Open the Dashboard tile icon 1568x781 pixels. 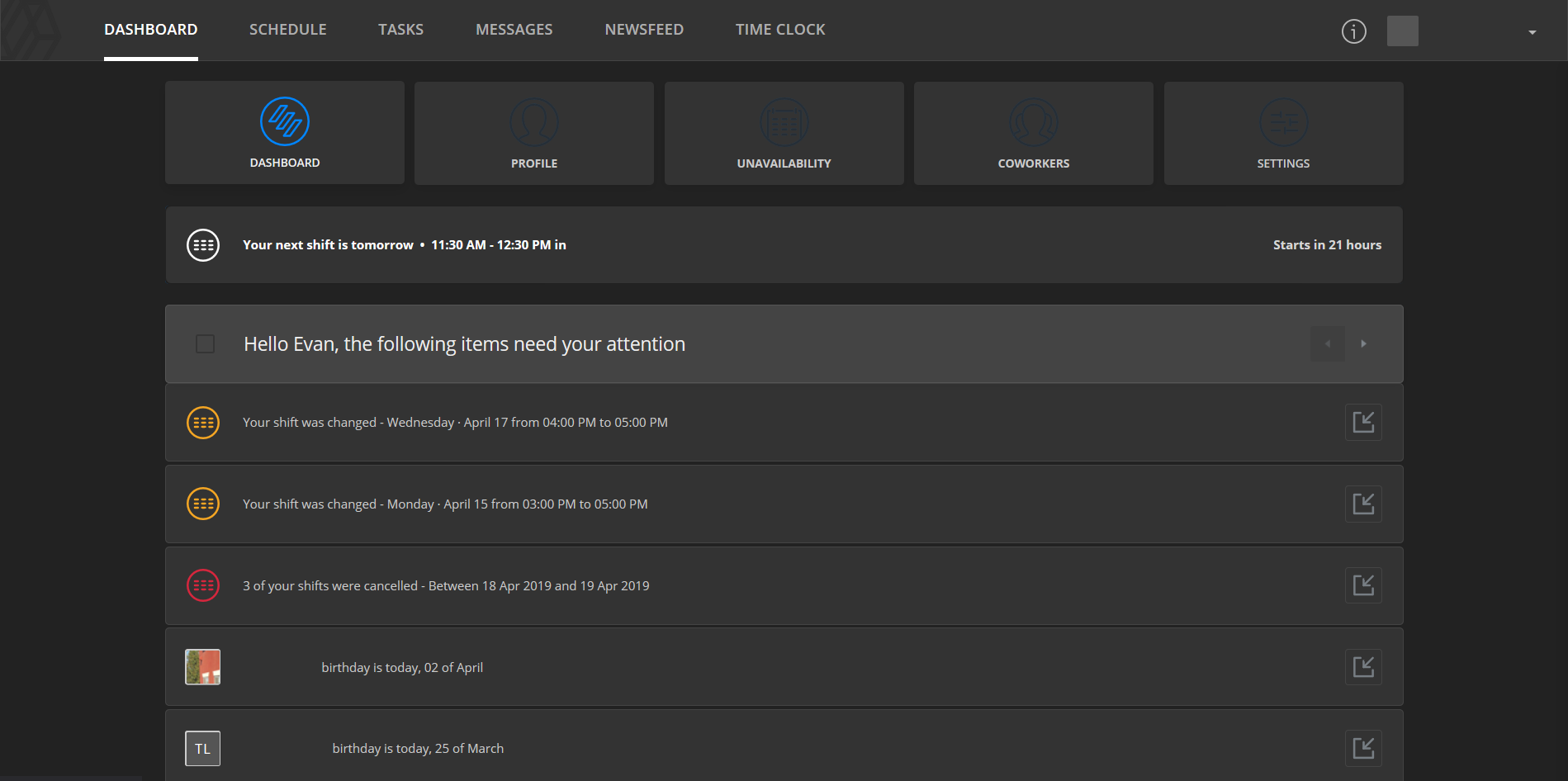click(x=285, y=121)
